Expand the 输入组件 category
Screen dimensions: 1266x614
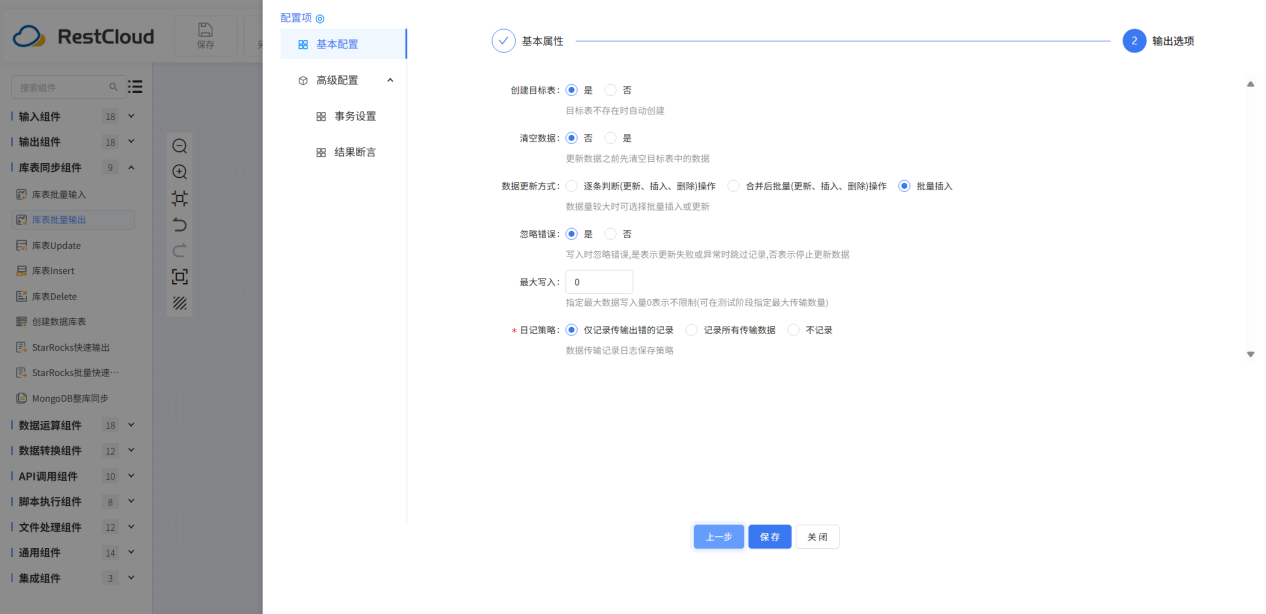click(128, 115)
